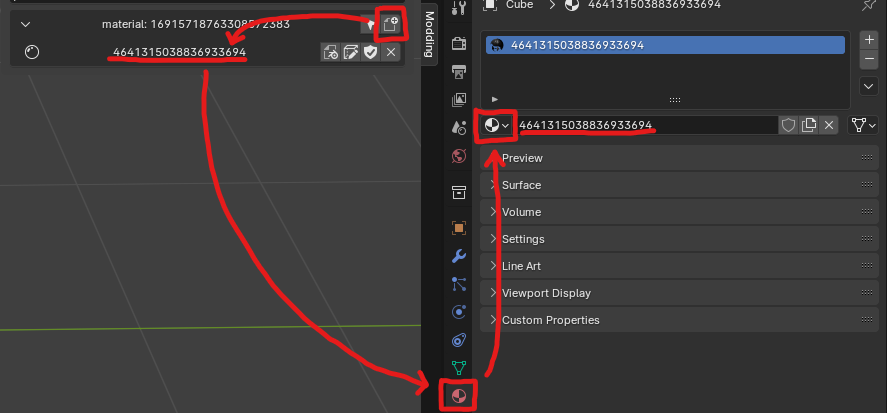Unlink the material data-block with X
This screenshot has width=887, height=413.
pos(829,125)
